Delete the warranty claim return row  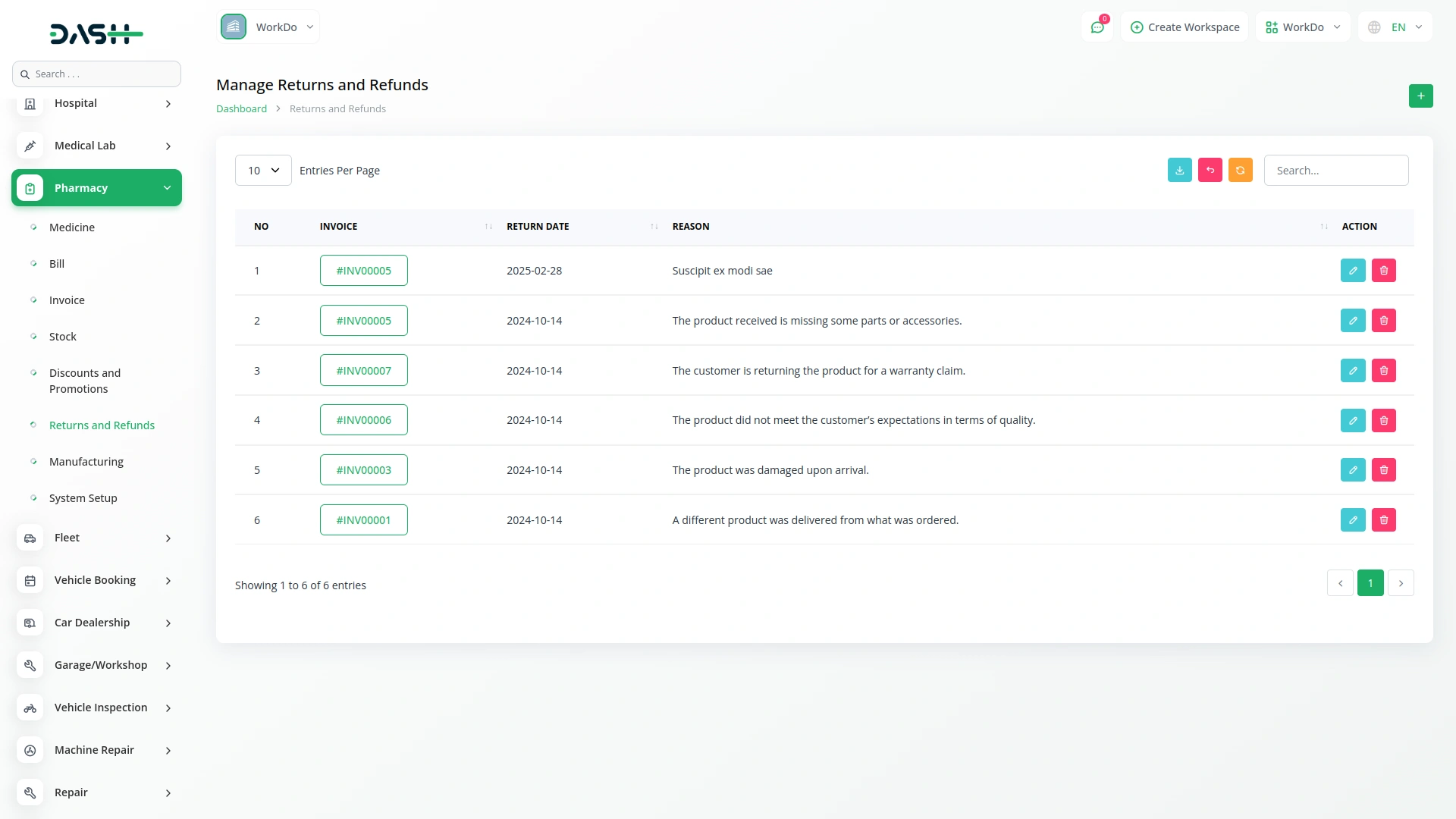click(1383, 371)
